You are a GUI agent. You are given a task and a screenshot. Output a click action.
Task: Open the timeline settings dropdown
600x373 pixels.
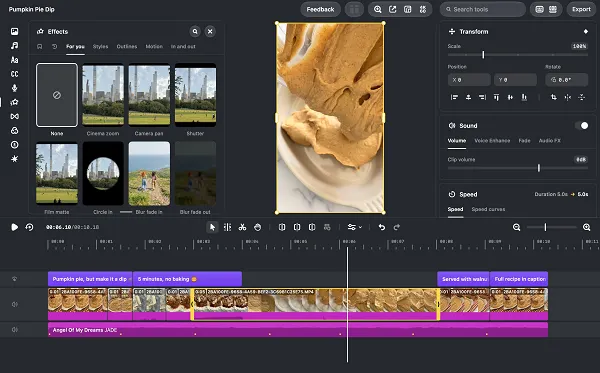coord(354,227)
